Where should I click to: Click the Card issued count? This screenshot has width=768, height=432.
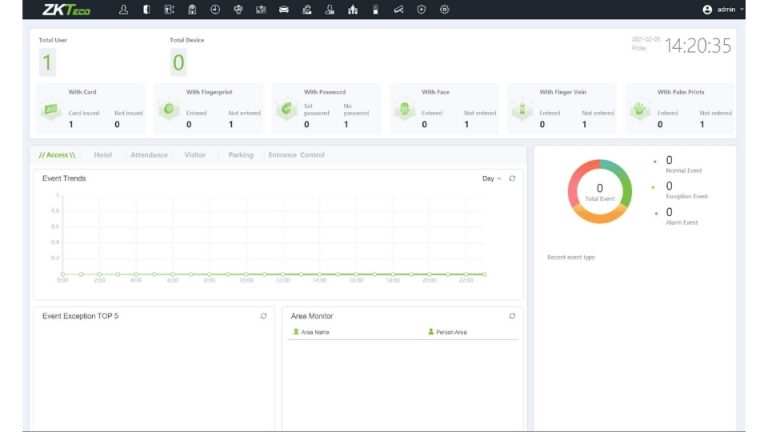71,124
